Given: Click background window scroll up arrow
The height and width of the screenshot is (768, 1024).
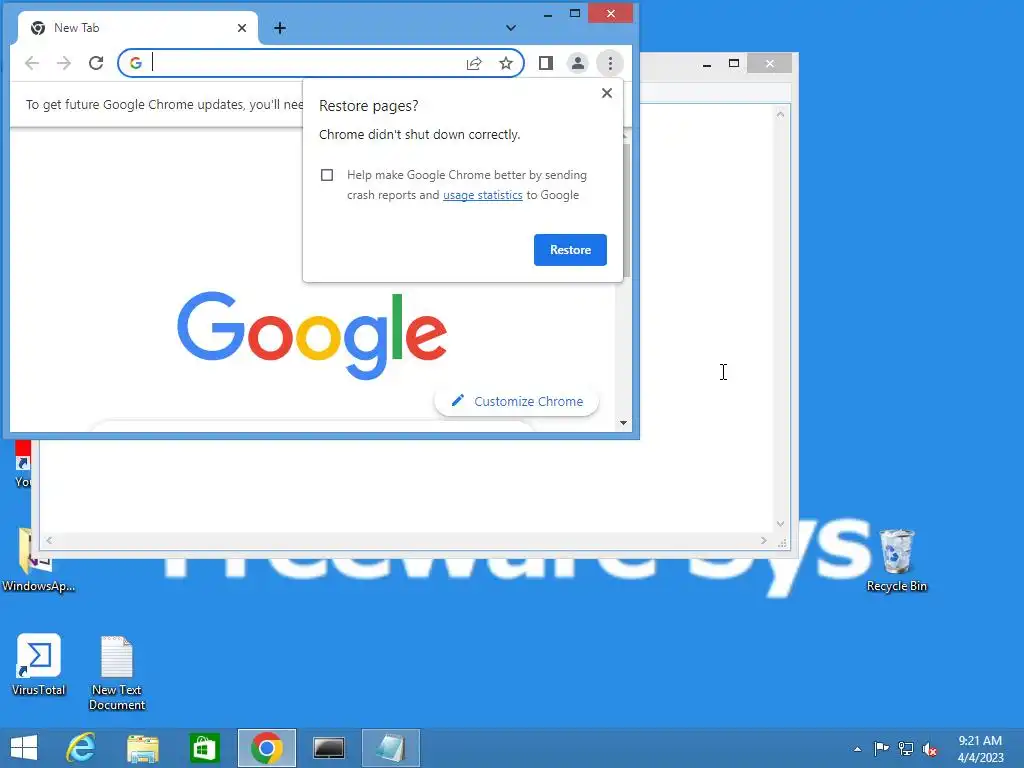Looking at the screenshot, I should click(x=780, y=114).
